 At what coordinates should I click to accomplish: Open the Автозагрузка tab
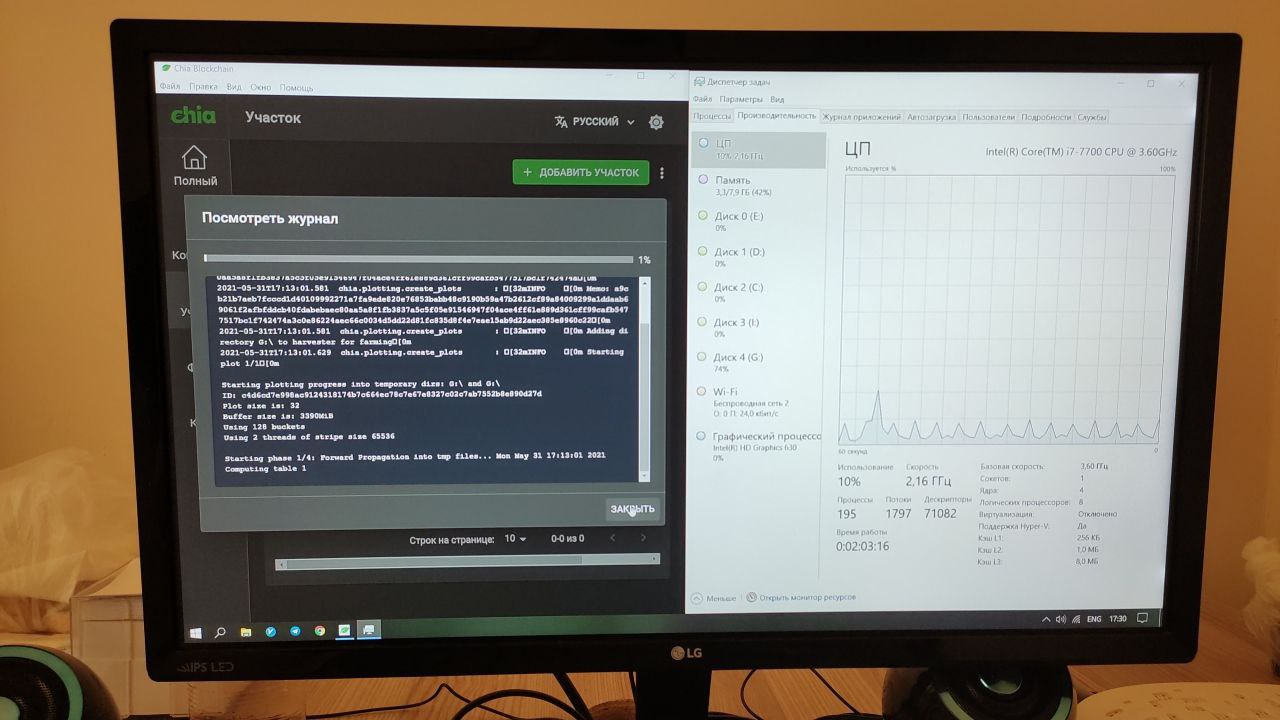point(931,117)
